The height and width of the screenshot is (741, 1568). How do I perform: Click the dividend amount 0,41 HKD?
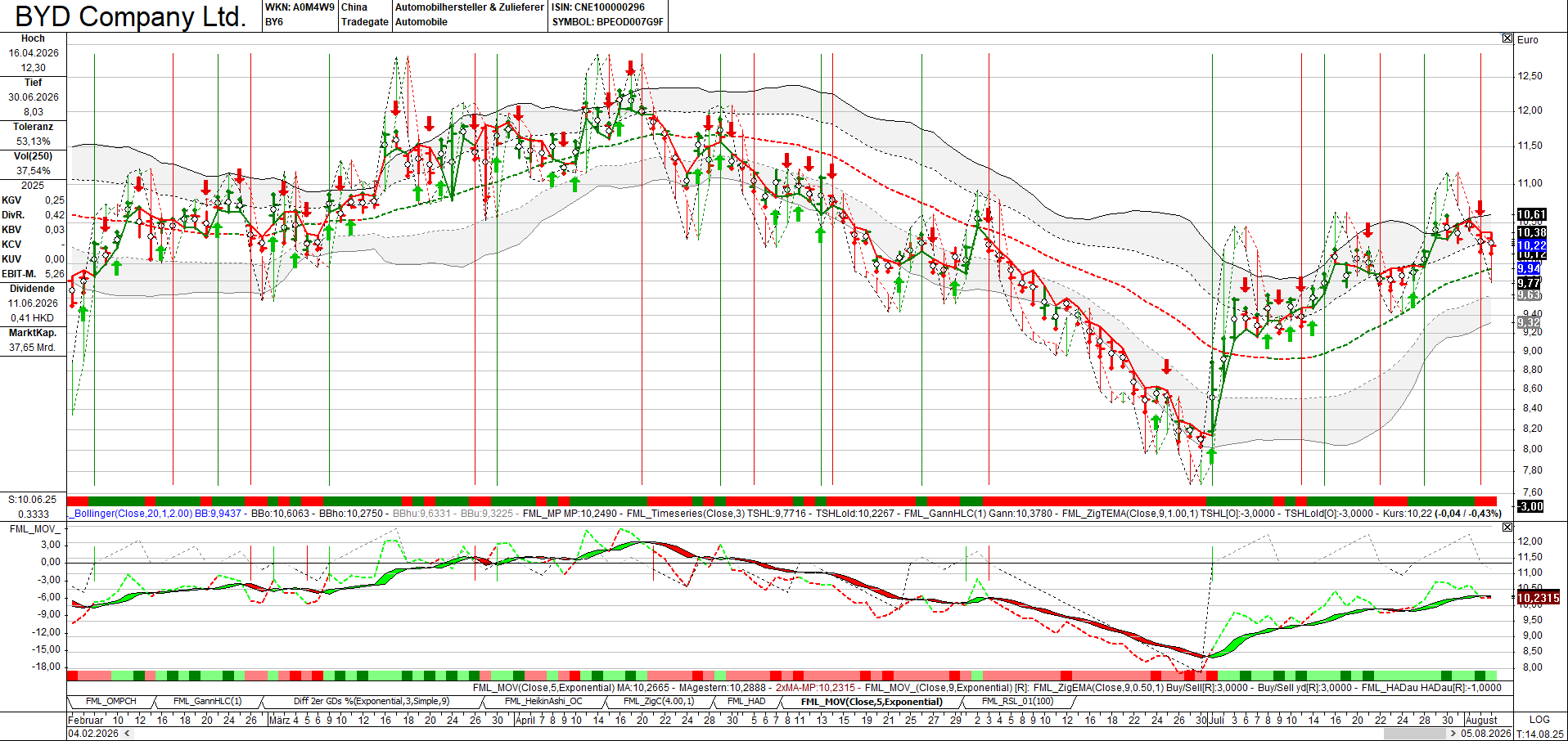33,318
